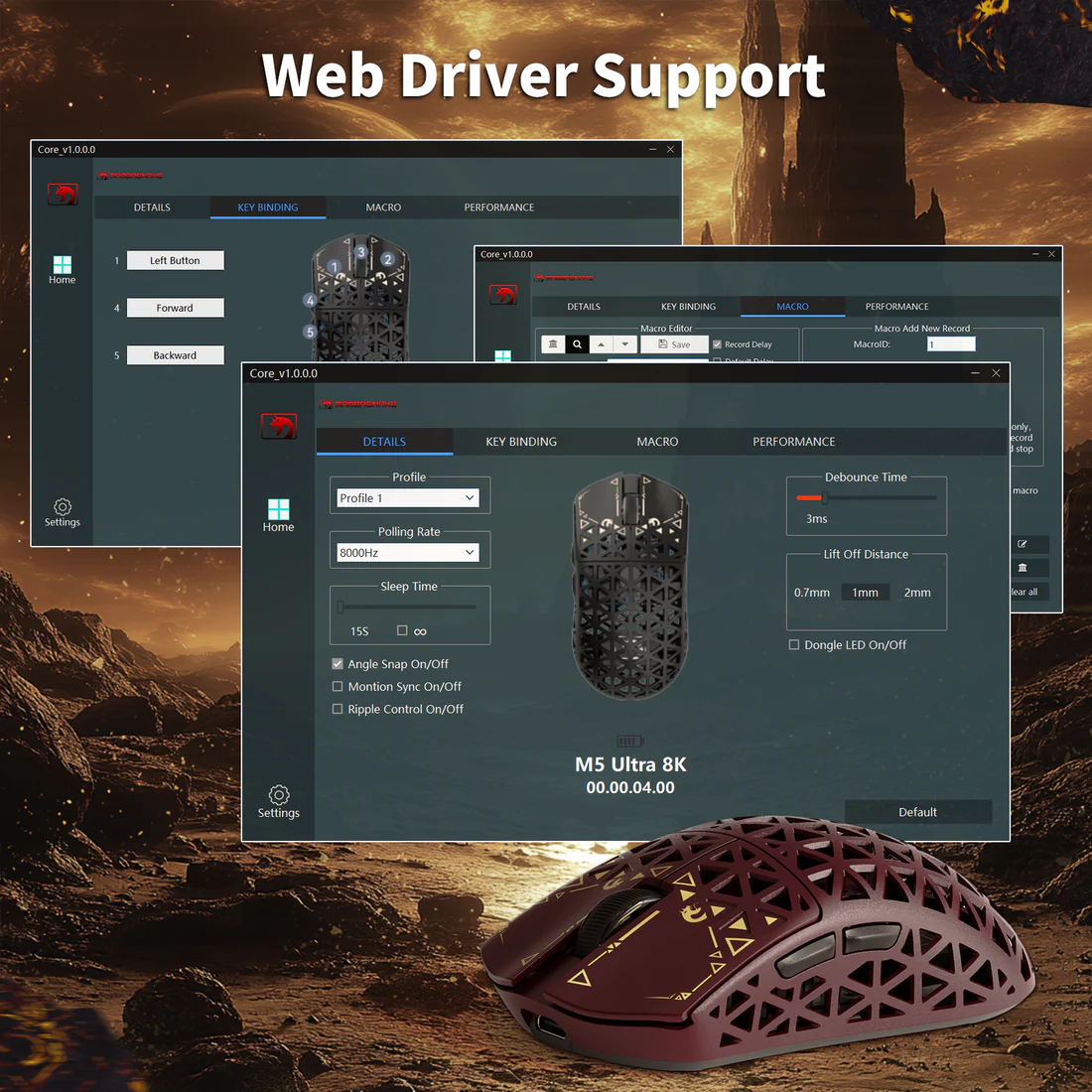The width and height of the screenshot is (1092, 1092).
Task: Switch to KEY BINDING tab in front window
Action: click(521, 442)
